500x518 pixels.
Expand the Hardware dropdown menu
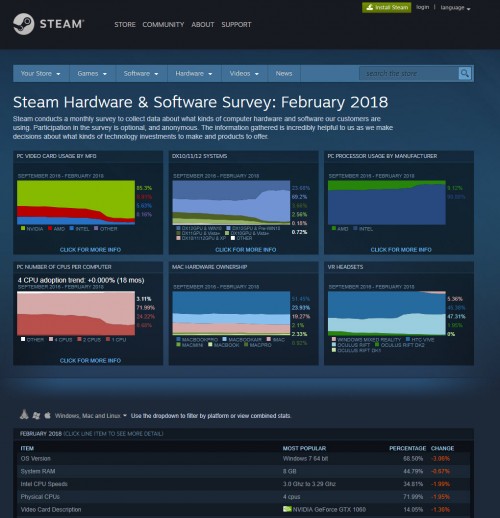point(194,74)
